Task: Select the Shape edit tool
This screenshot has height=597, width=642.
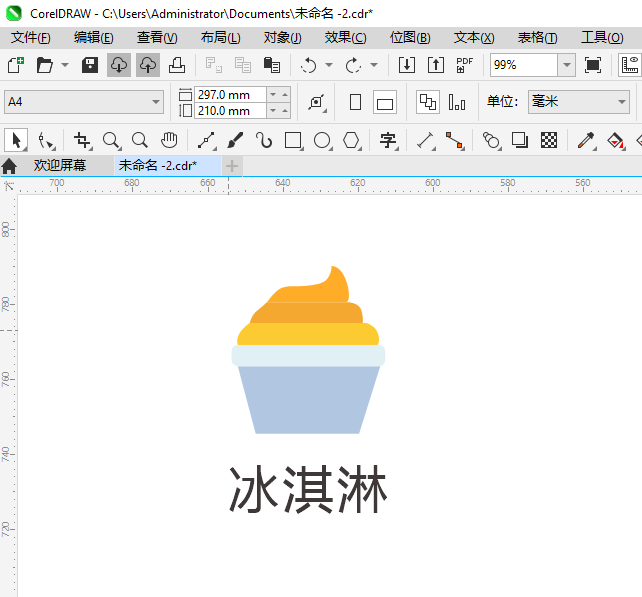Action: click(x=45, y=140)
